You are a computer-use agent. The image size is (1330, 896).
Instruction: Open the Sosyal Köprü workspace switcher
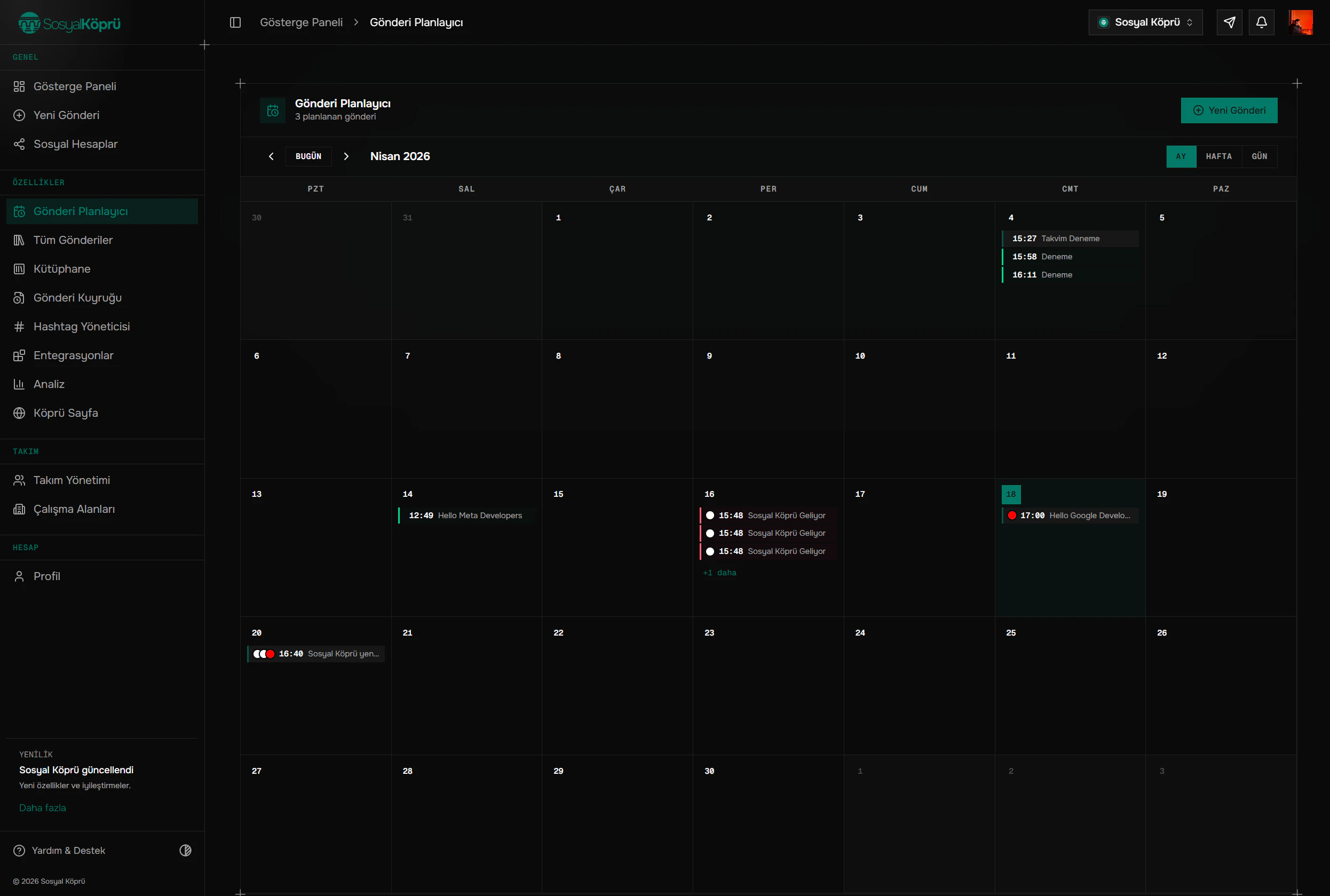[1145, 22]
